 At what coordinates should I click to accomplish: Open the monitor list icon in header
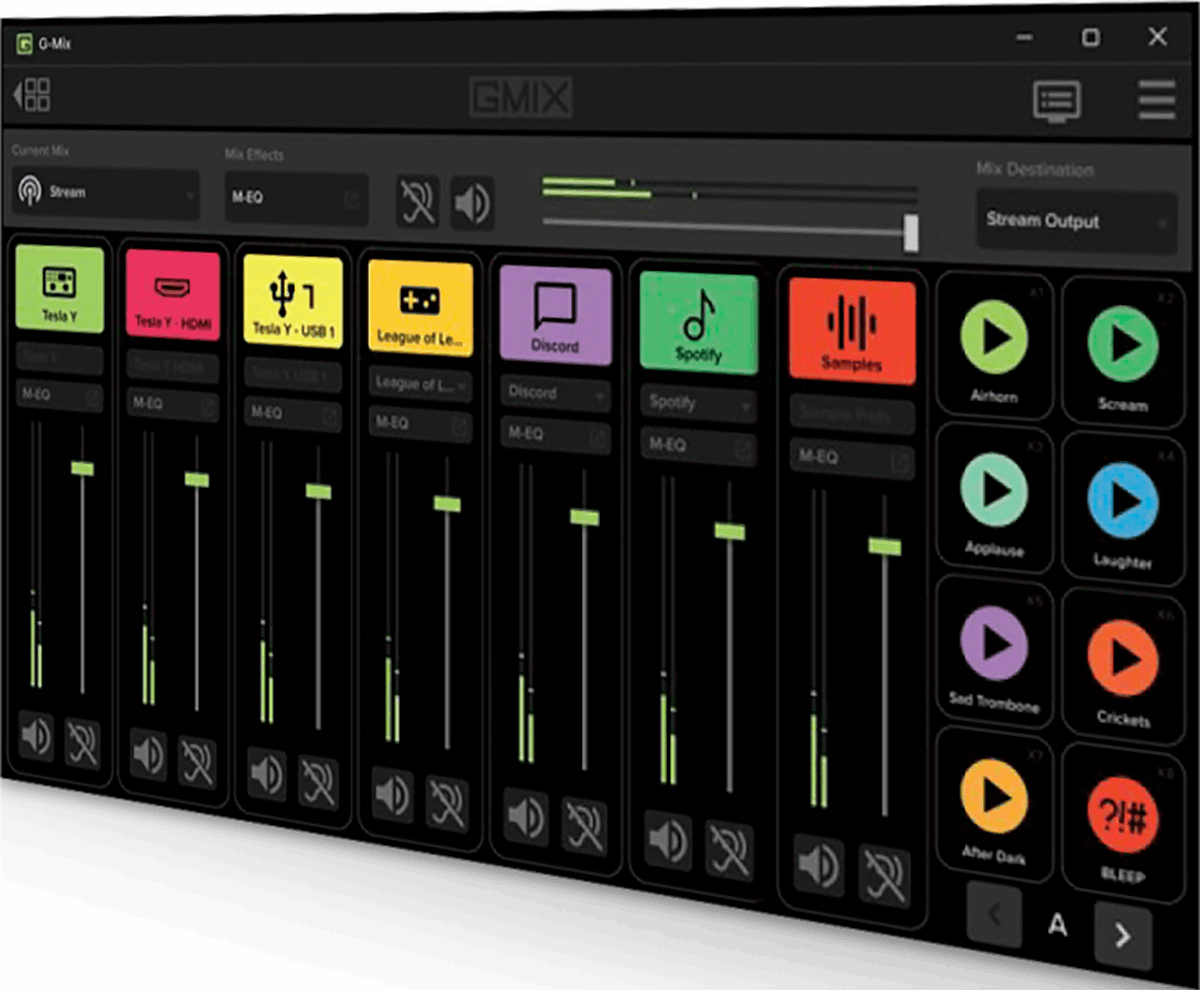pos(1056,101)
